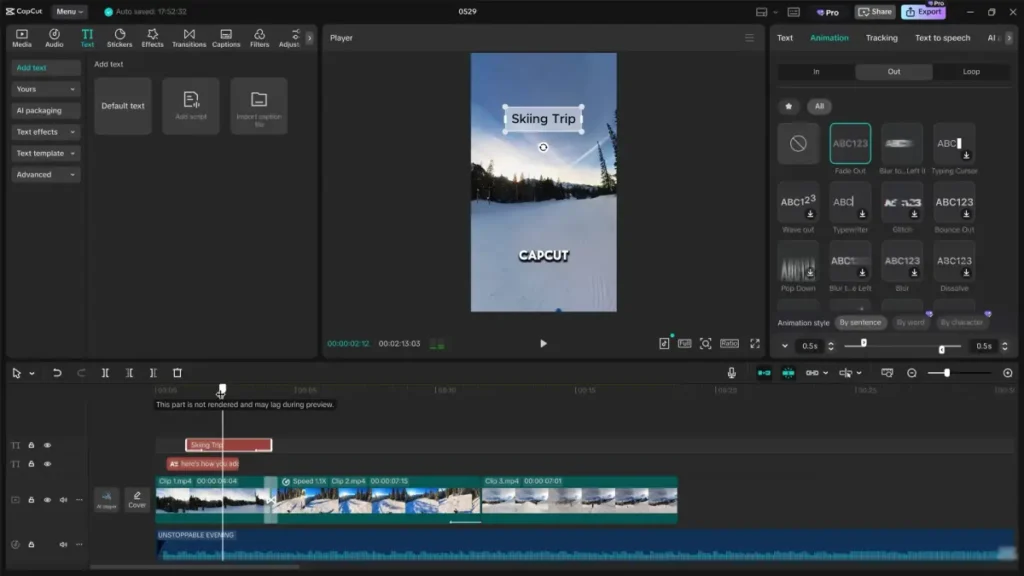
Task: Choose the Glitch animation
Action: click(902, 202)
